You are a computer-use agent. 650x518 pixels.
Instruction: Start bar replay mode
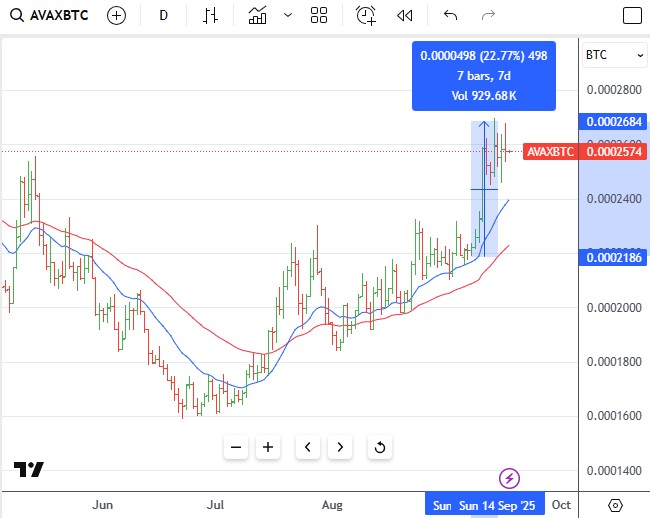pos(405,16)
